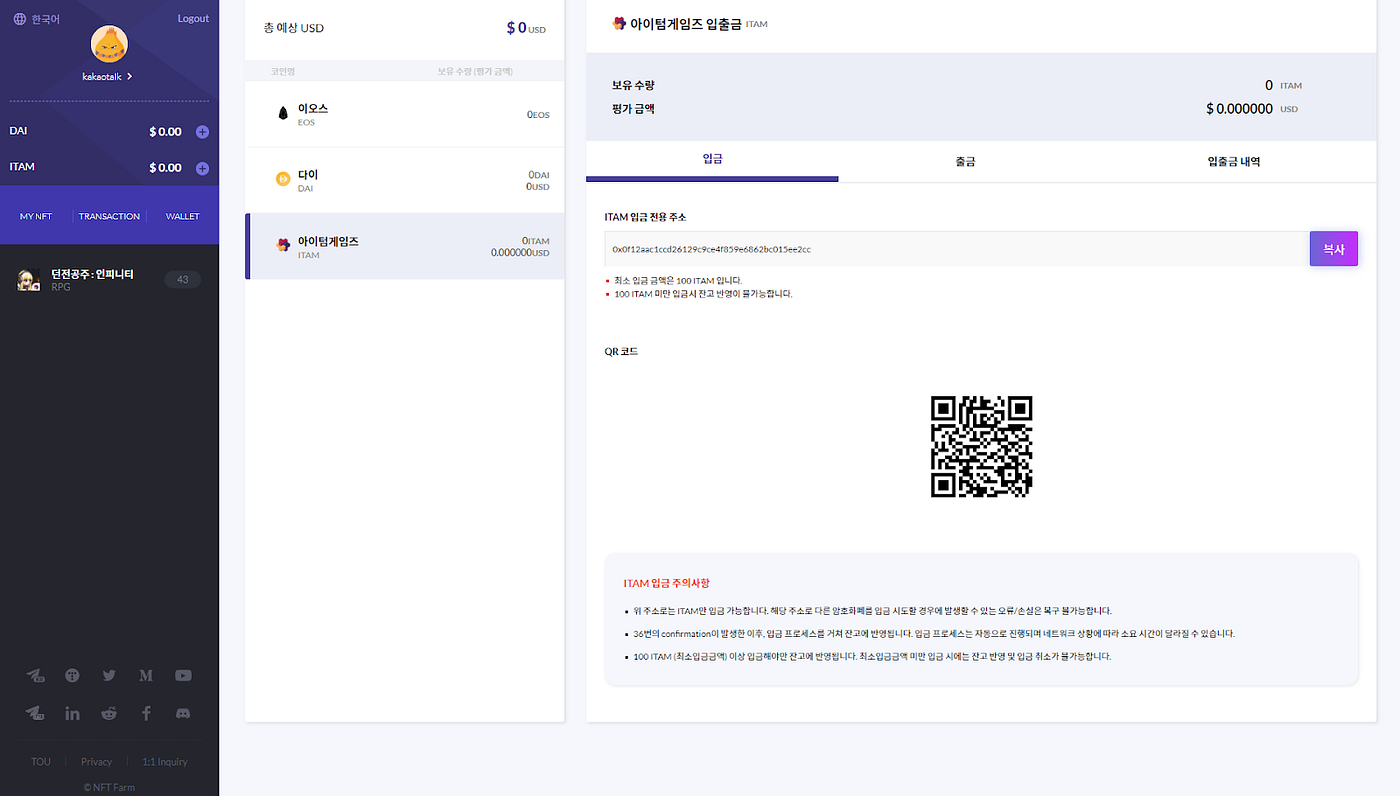Click the $ 0 USD total value
Image resolution: width=1400 pixels, height=796 pixels.
click(x=526, y=28)
